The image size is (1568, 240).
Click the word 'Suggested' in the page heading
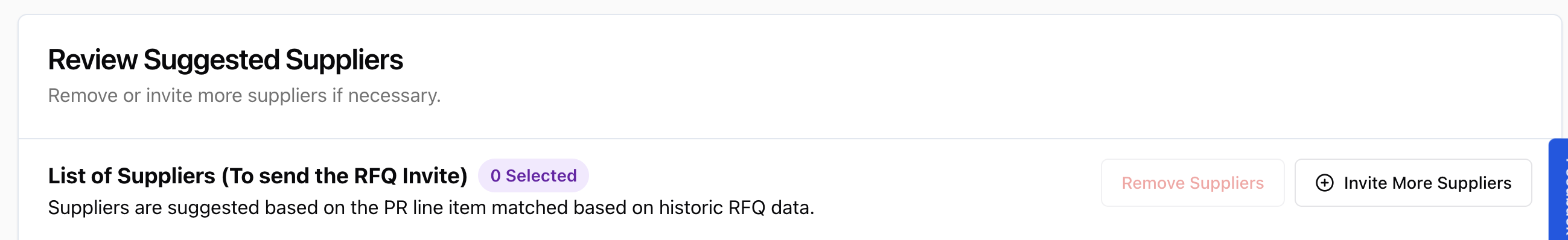(211, 60)
